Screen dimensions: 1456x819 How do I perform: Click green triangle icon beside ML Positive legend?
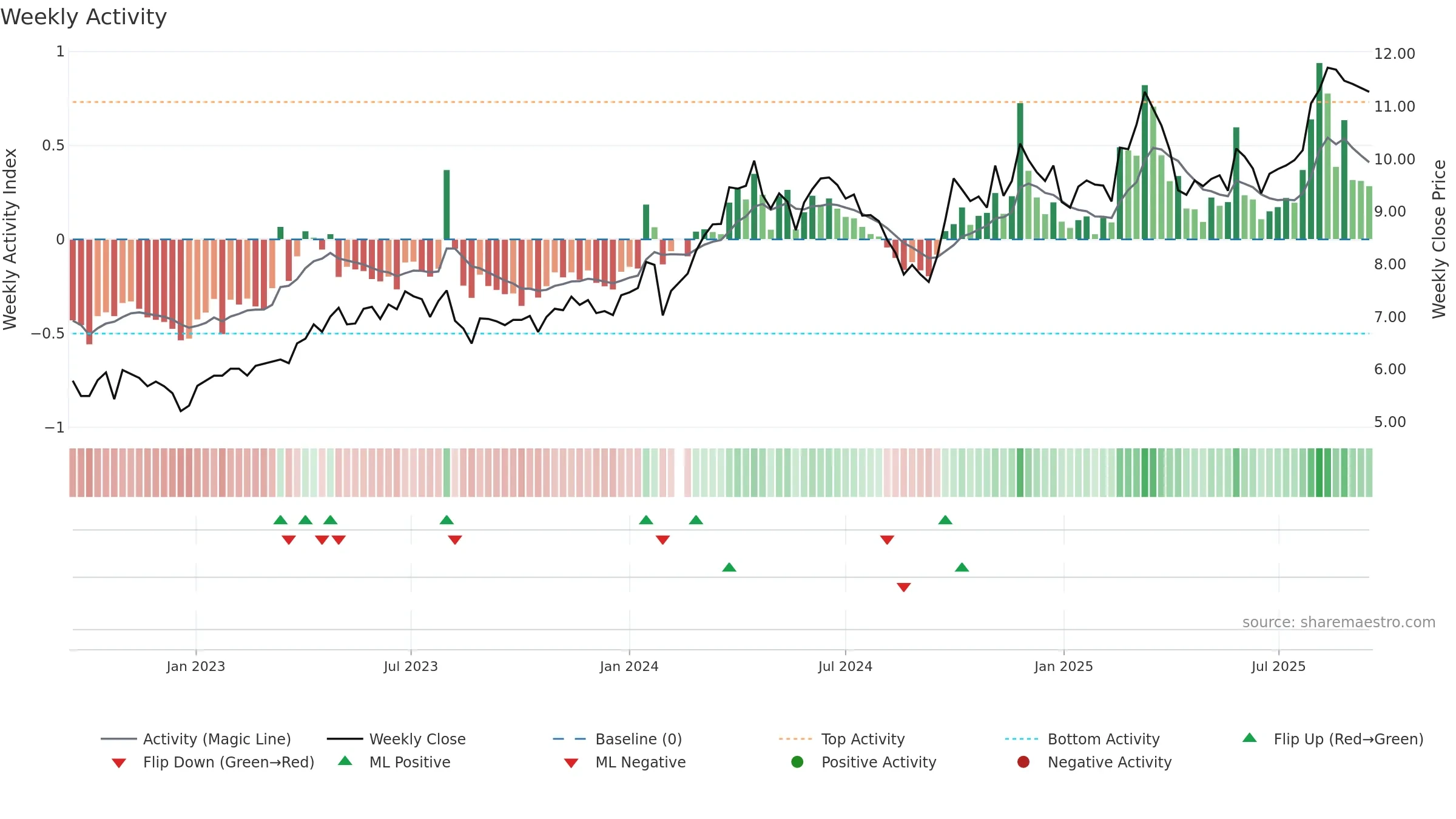(x=345, y=761)
